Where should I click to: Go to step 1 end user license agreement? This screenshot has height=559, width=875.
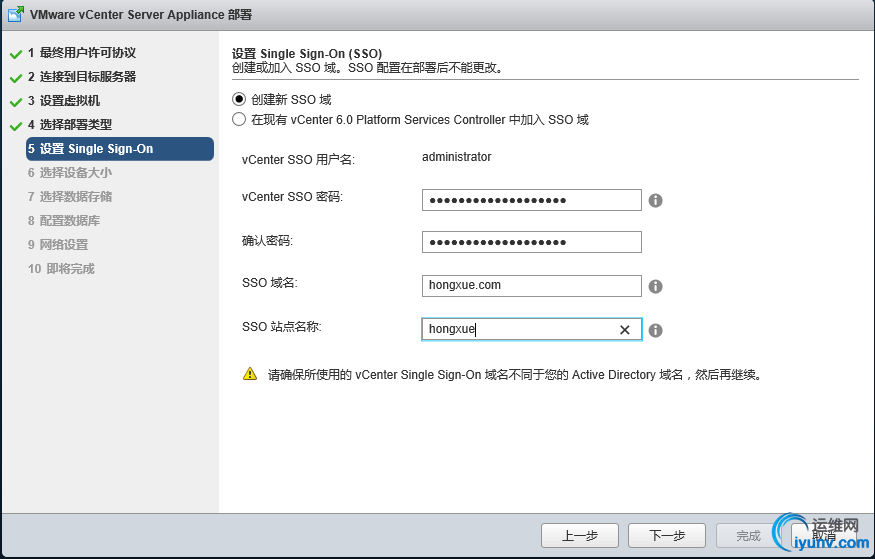click(x=81, y=53)
